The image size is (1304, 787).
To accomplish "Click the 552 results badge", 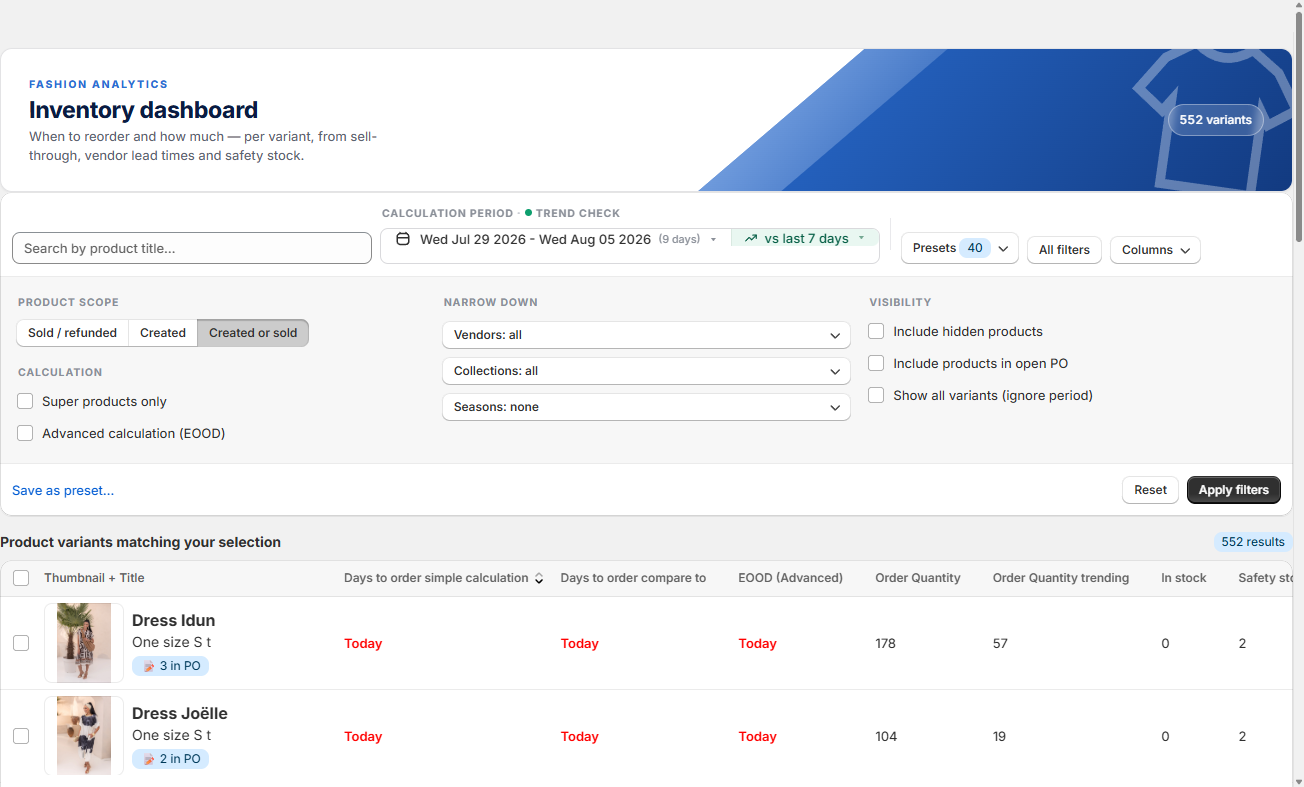I will [x=1253, y=542].
